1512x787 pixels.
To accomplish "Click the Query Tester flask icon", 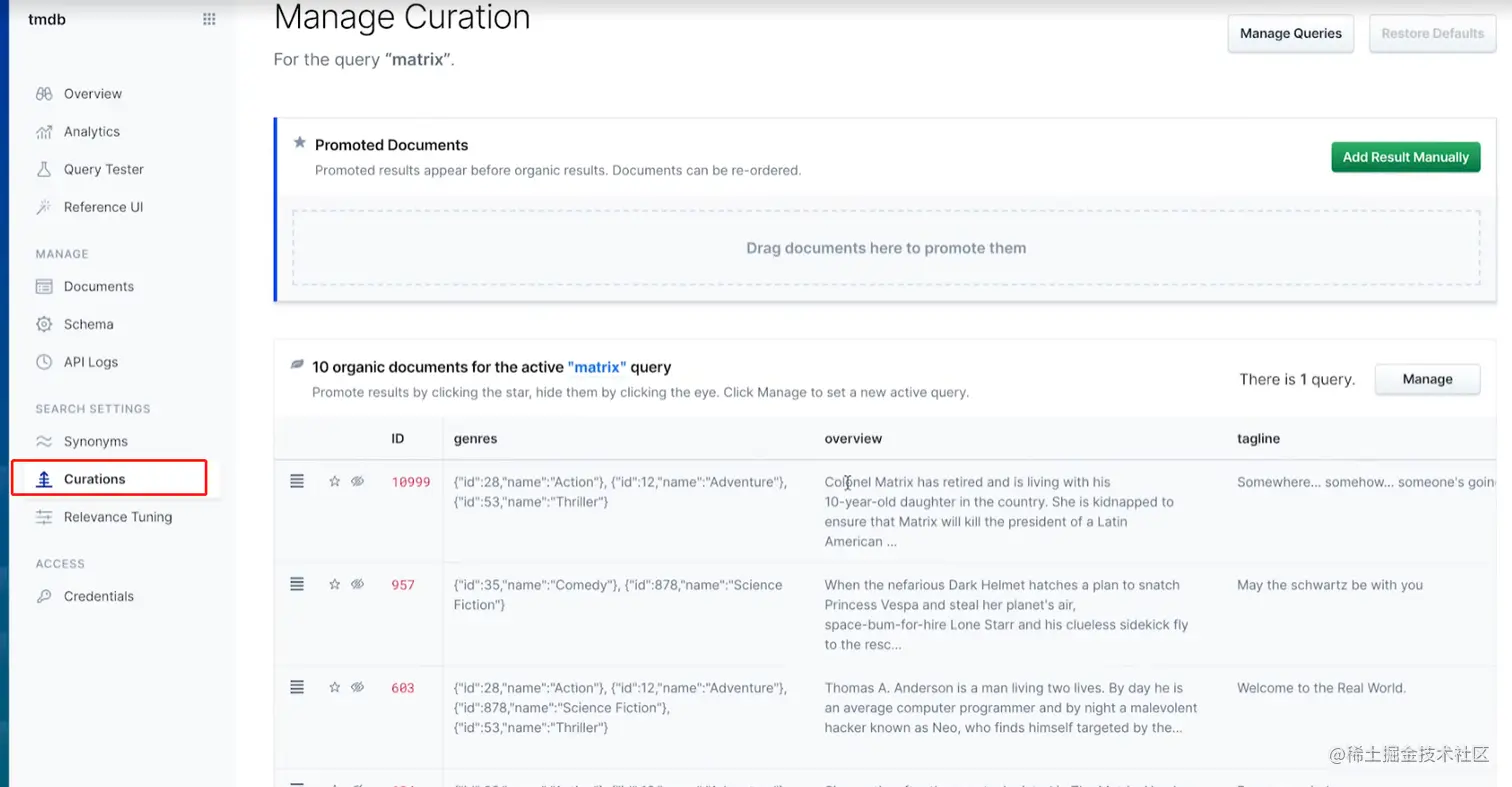I will click(44, 169).
